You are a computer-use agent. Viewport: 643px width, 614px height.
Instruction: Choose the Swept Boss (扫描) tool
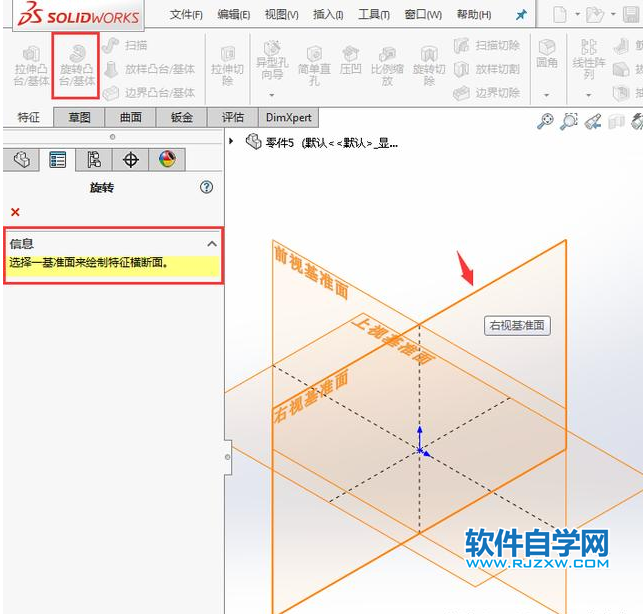pos(125,45)
